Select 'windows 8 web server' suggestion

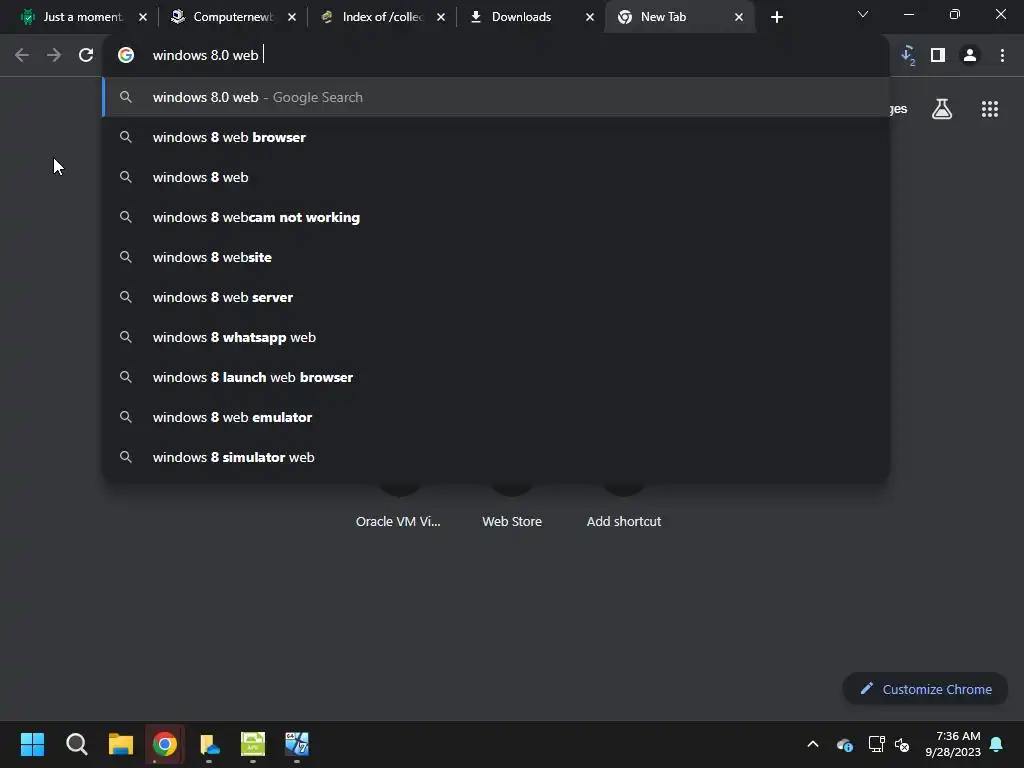point(496,297)
